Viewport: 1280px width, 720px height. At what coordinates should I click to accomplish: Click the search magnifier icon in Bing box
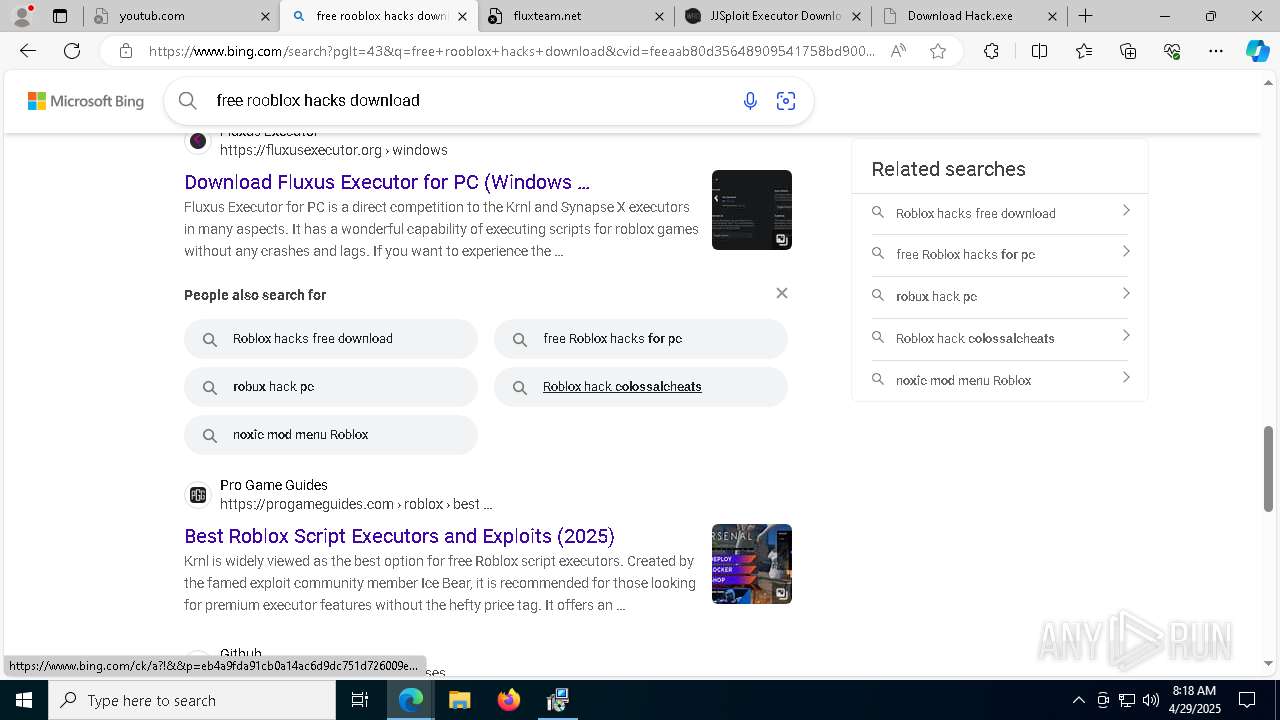(x=187, y=100)
